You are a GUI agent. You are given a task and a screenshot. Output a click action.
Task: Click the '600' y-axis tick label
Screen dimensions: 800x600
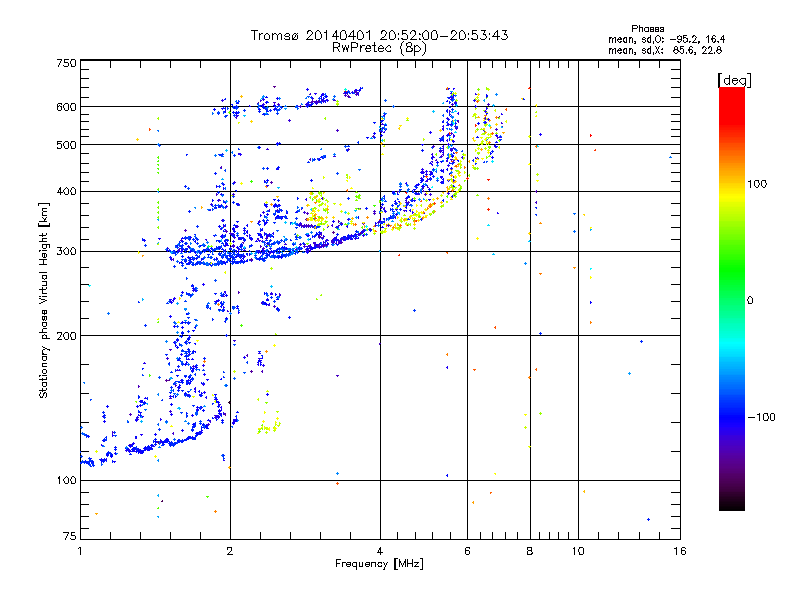[x=66, y=107]
